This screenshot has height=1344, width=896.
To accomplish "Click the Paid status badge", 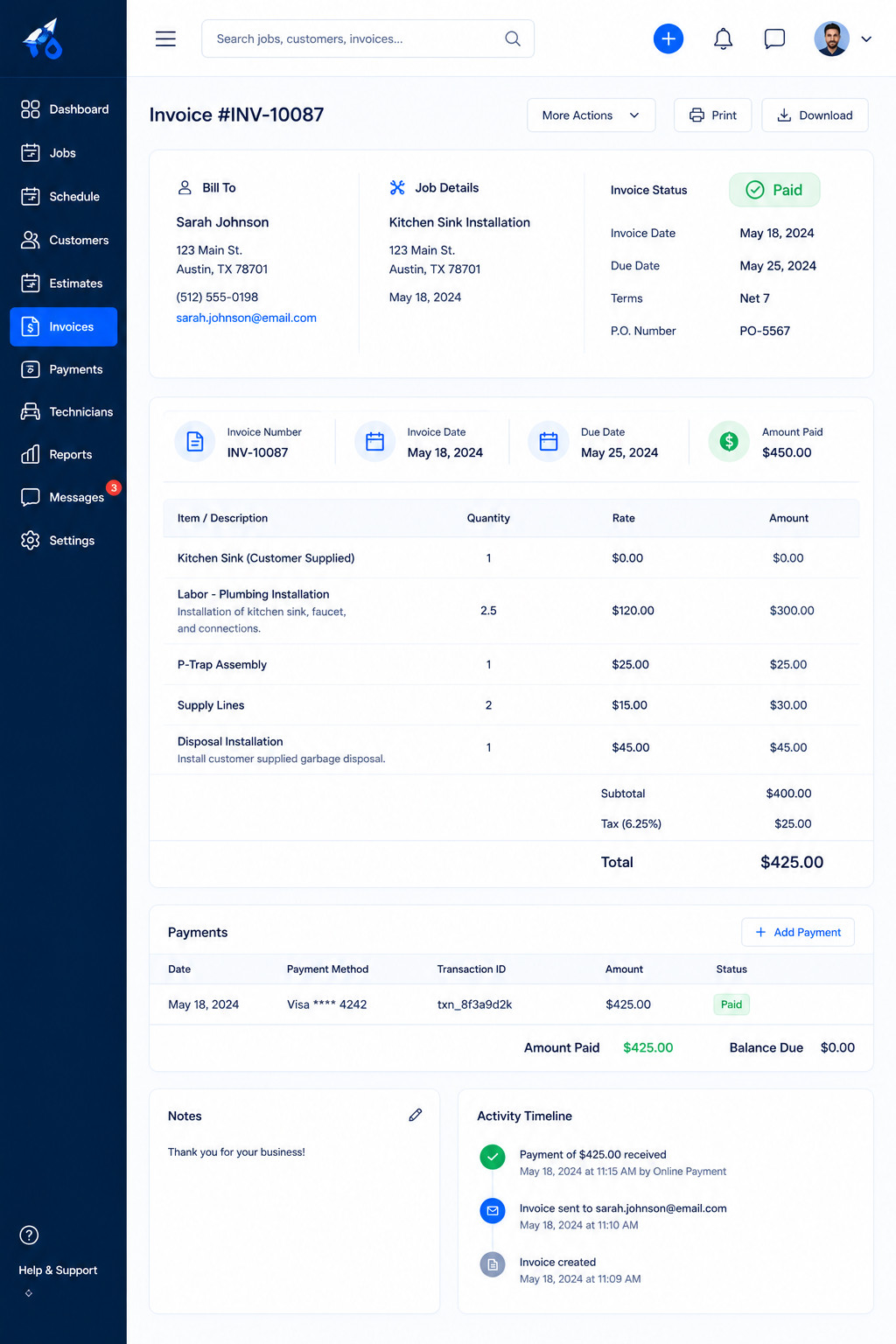I will (x=774, y=190).
